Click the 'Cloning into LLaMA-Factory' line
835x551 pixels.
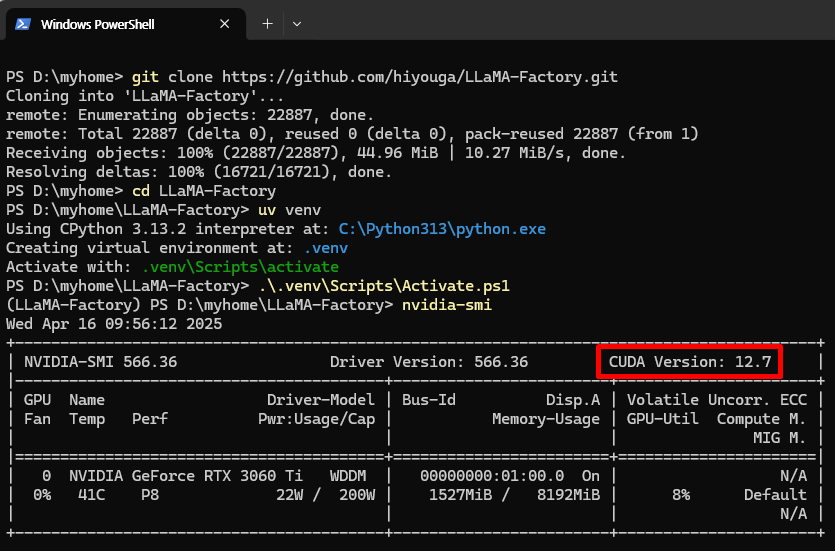pos(145,96)
